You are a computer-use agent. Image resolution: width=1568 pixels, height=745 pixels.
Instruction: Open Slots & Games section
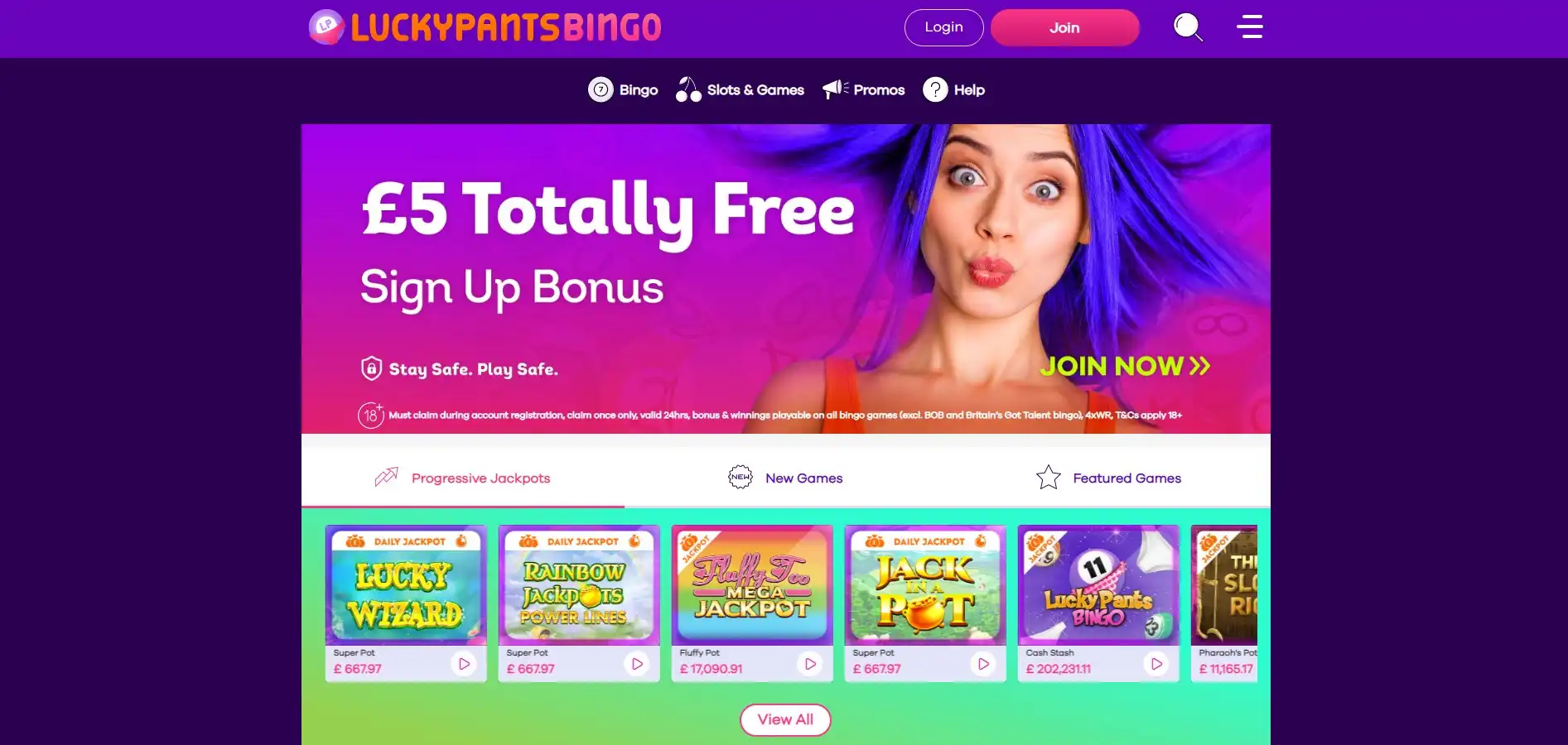click(740, 89)
